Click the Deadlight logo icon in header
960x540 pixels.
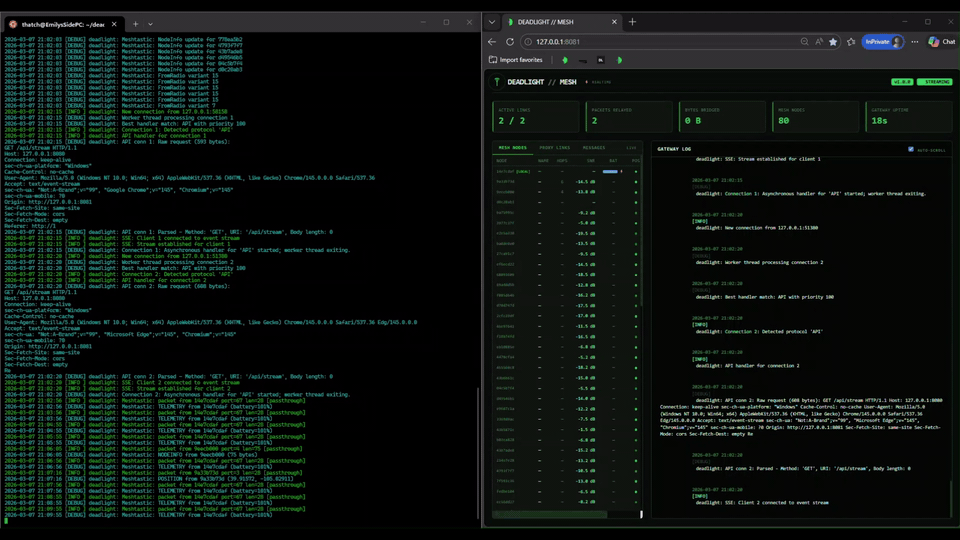497,82
